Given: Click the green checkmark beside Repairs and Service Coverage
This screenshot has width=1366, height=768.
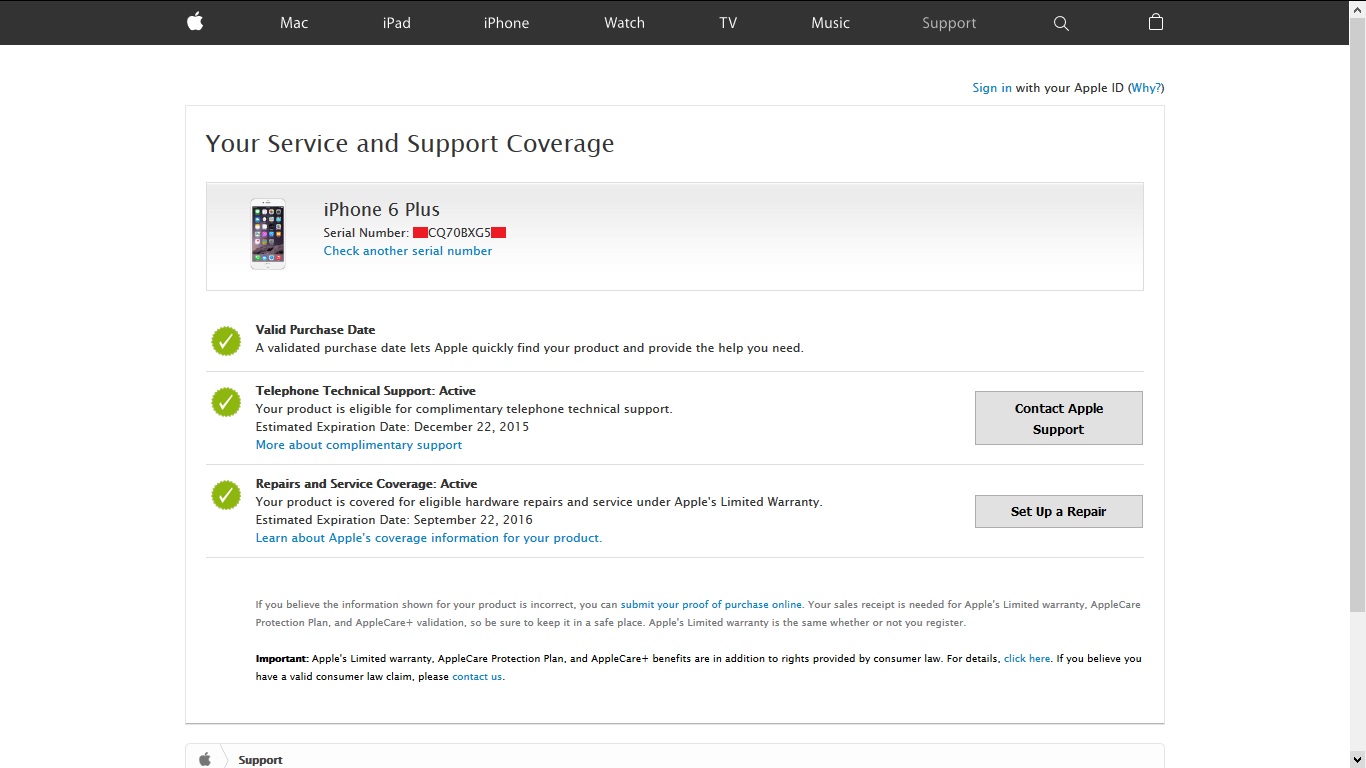Looking at the screenshot, I should point(226,495).
